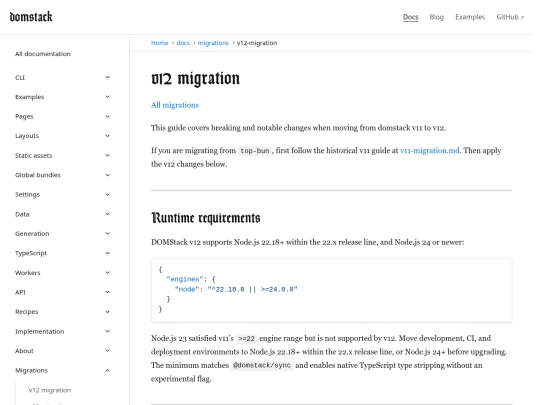Click the Settings sidebar label

[27, 195]
